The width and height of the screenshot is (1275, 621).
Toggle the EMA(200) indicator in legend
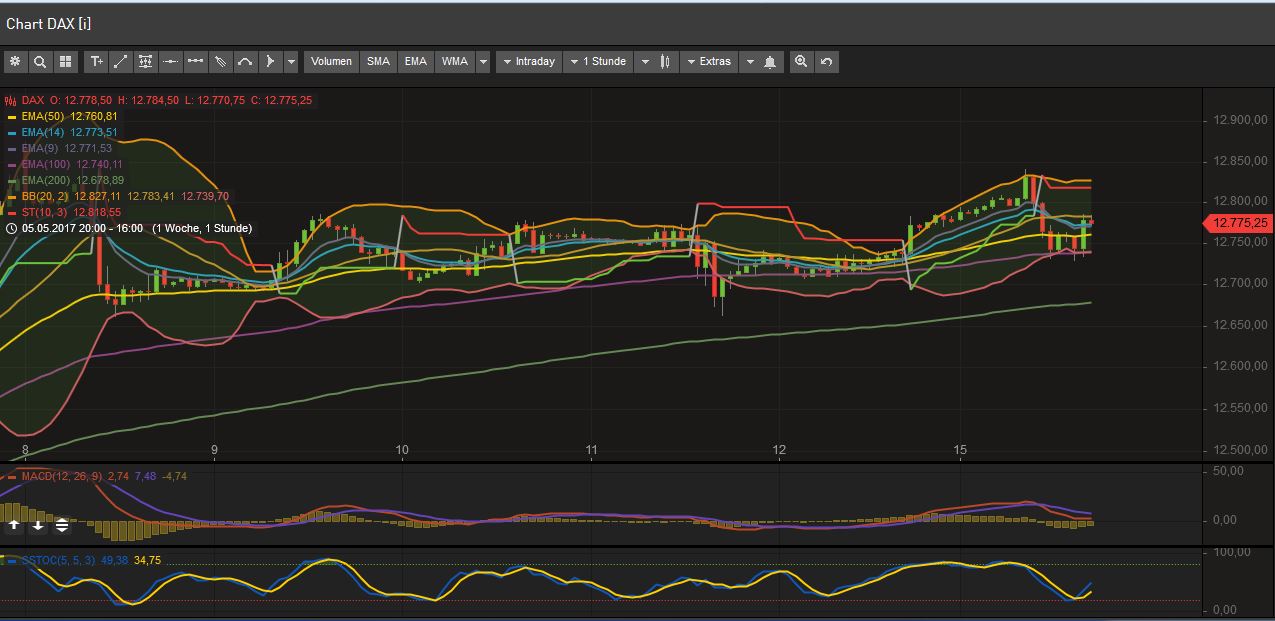(x=45, y=180)
